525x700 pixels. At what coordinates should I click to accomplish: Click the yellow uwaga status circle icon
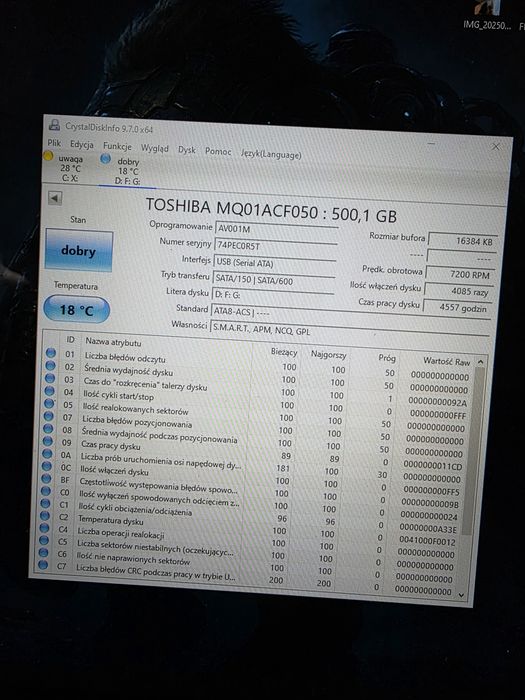[48, 157]
